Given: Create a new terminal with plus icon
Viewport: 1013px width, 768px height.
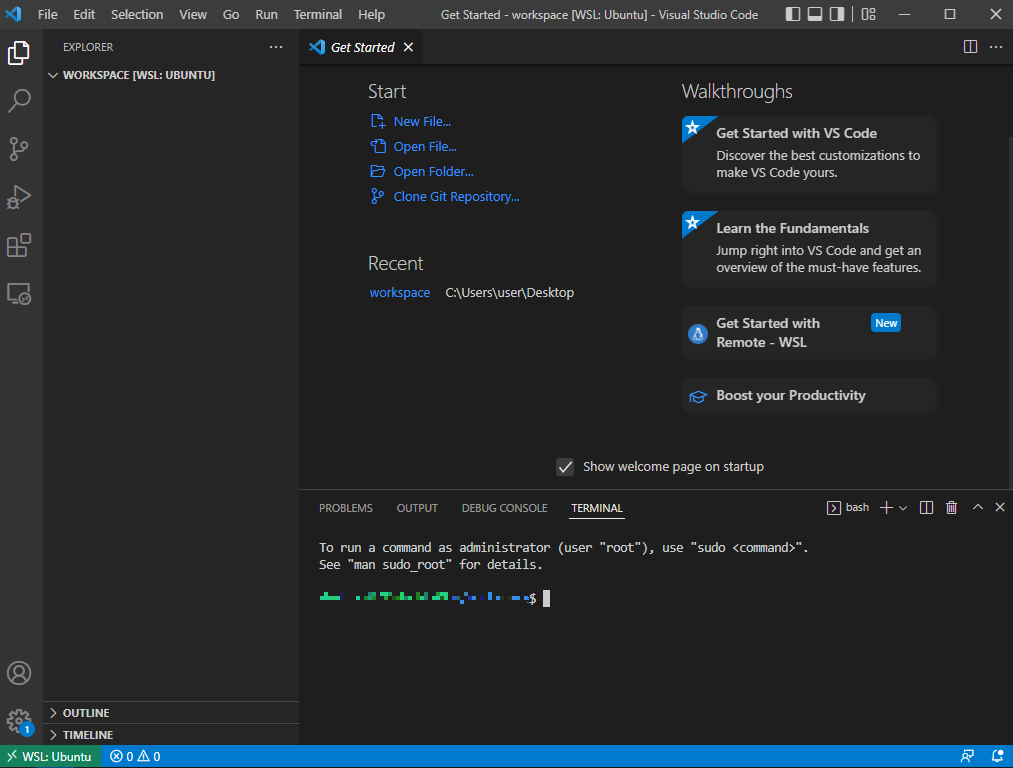Looking at the screenshot, I should point(886,508).
